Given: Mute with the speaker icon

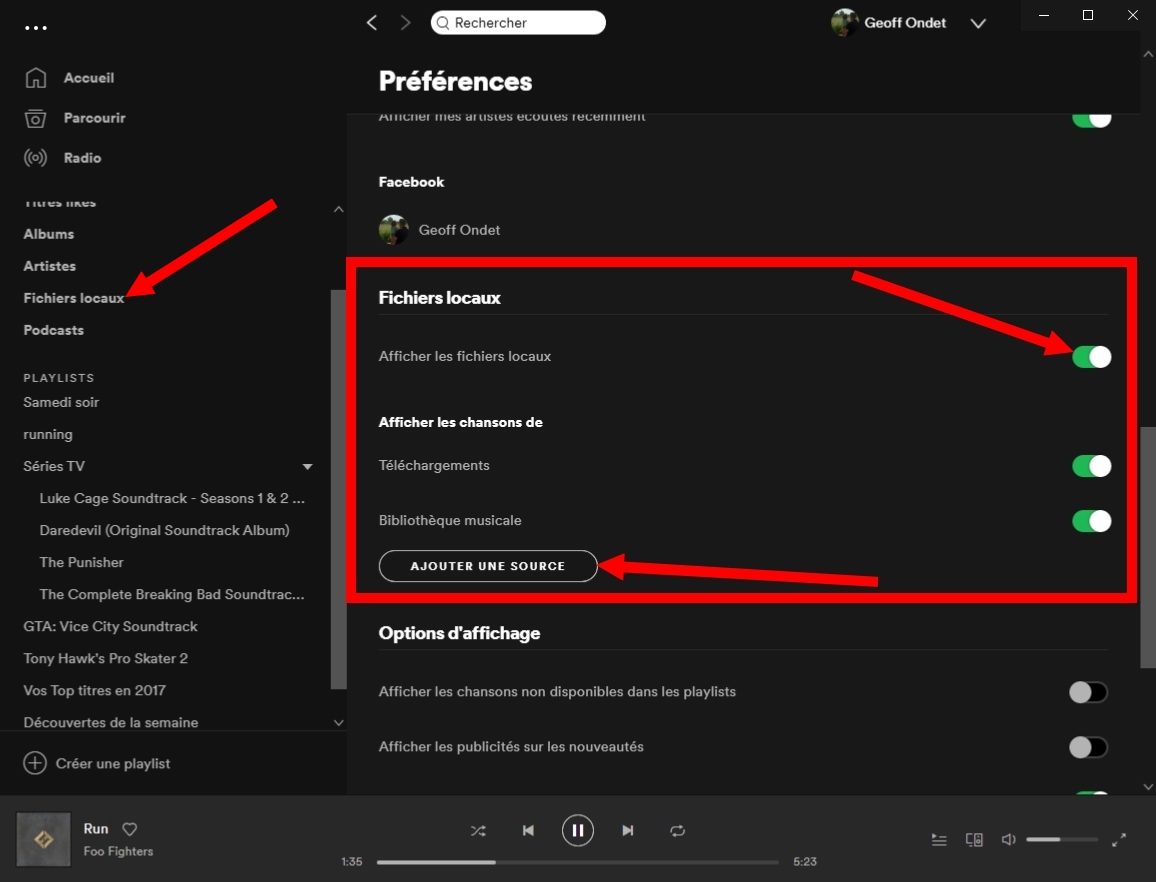Looking at the screenshot, I should coord(1009,840).
